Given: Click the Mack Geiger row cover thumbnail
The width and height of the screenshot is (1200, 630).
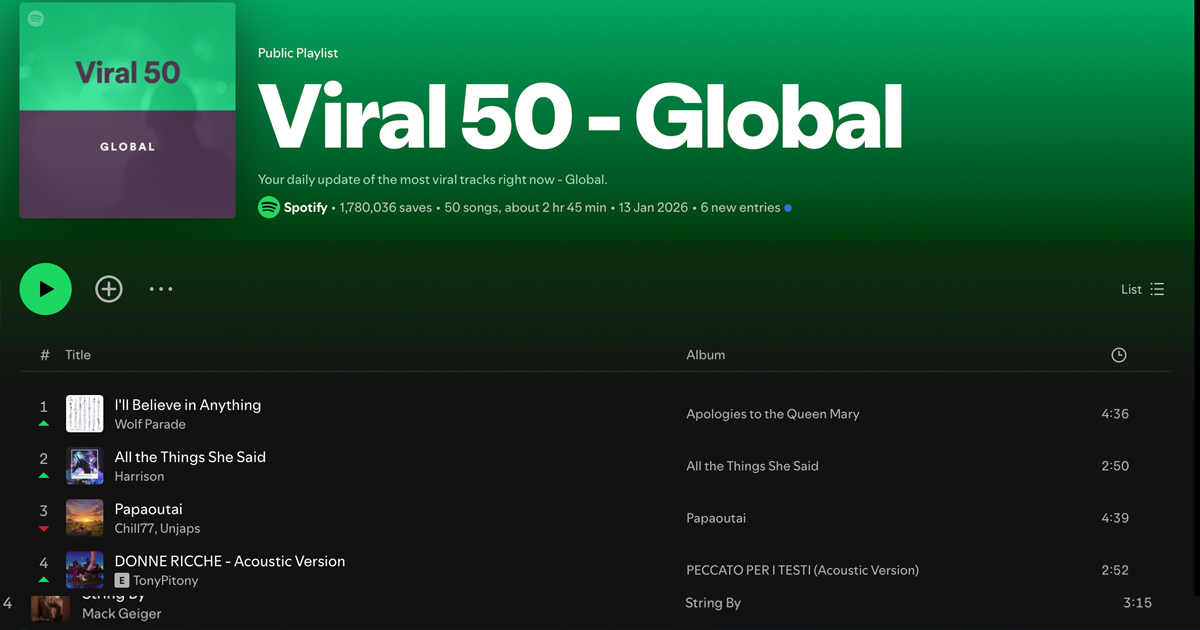Looking at the screenshot, I should [50, 608].
